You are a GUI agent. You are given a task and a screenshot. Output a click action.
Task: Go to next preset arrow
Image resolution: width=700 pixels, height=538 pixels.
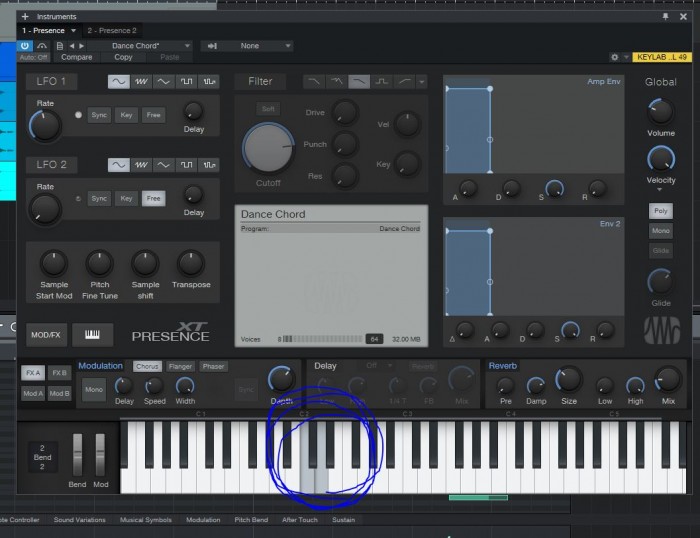pos(82,46)
